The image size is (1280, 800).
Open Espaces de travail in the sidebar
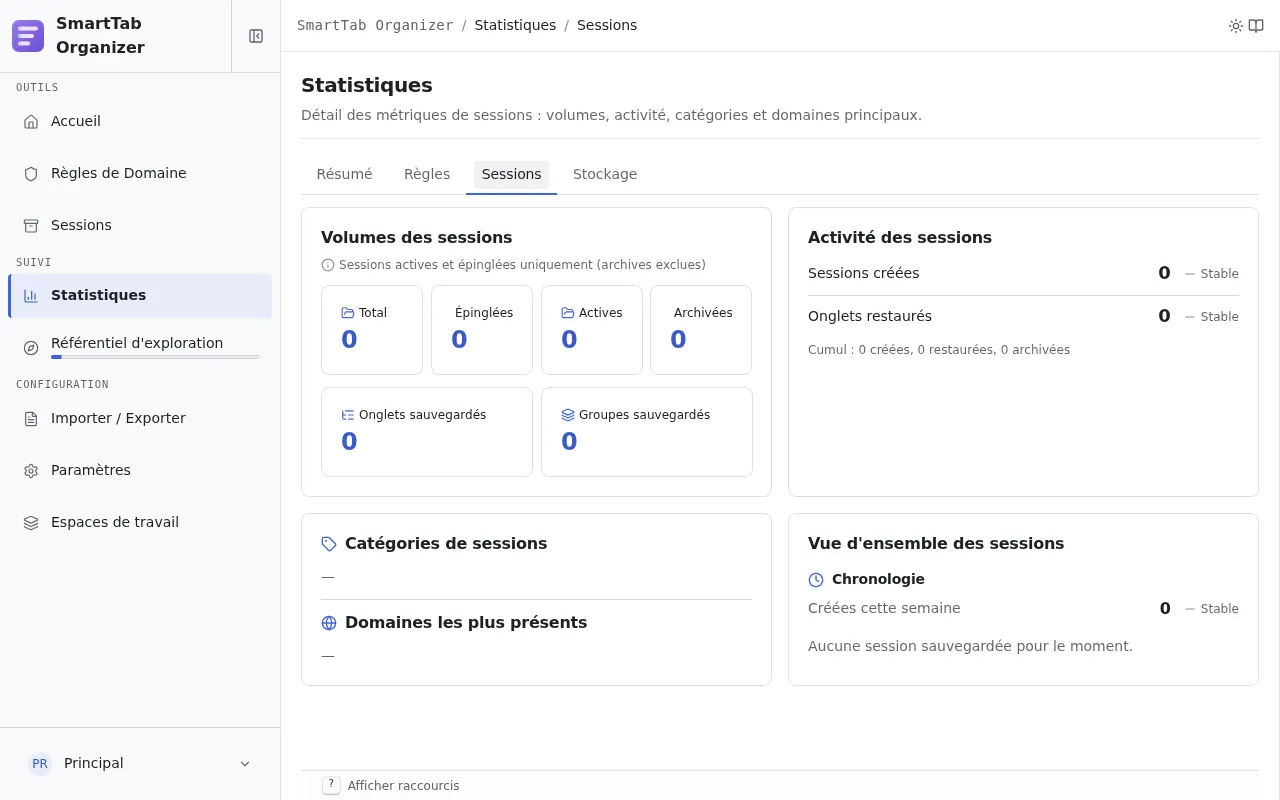pos(140,522)
